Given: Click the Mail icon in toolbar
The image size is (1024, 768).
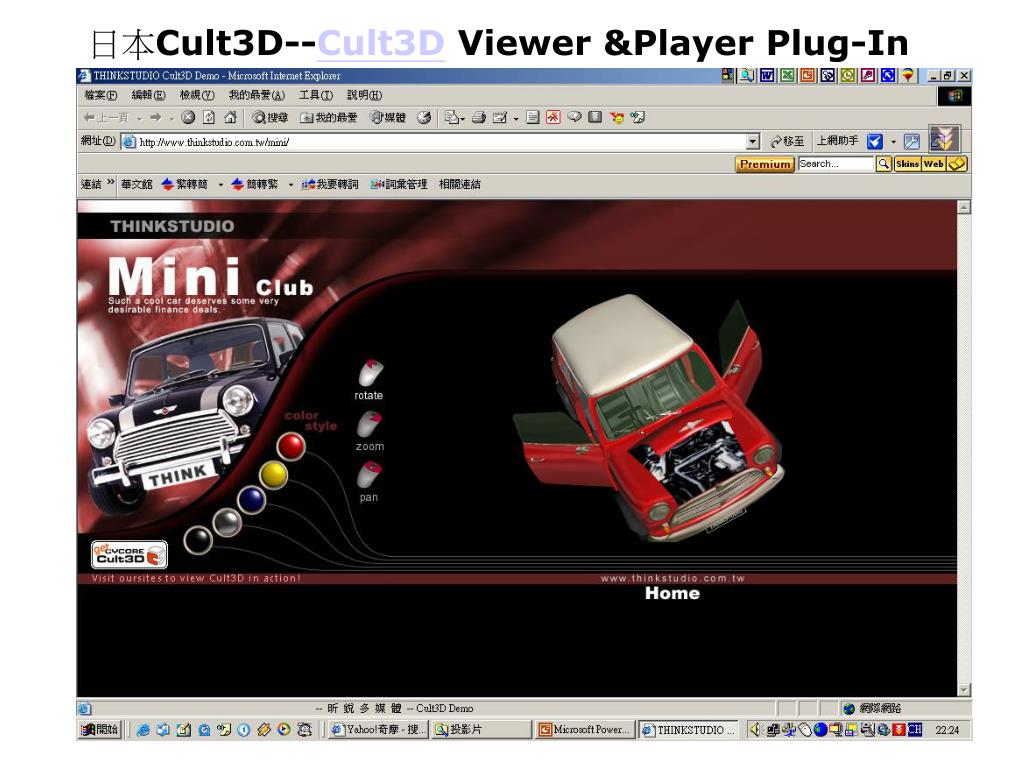Looking at the screenshot, I should tap(500, 118).
